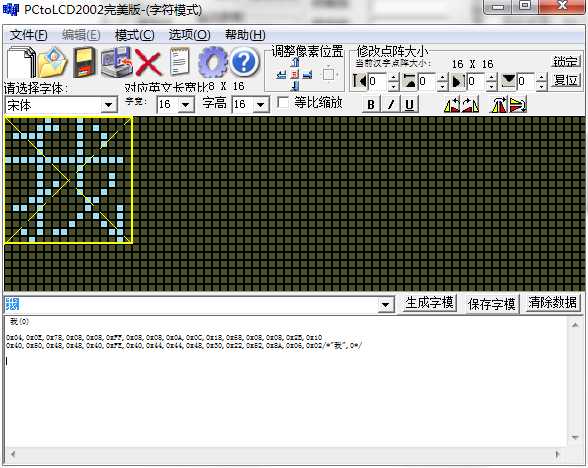Open the 模式(C) menu
This screenshot has height=468, width=588.
pyautogui.click(x=134, y=35)
